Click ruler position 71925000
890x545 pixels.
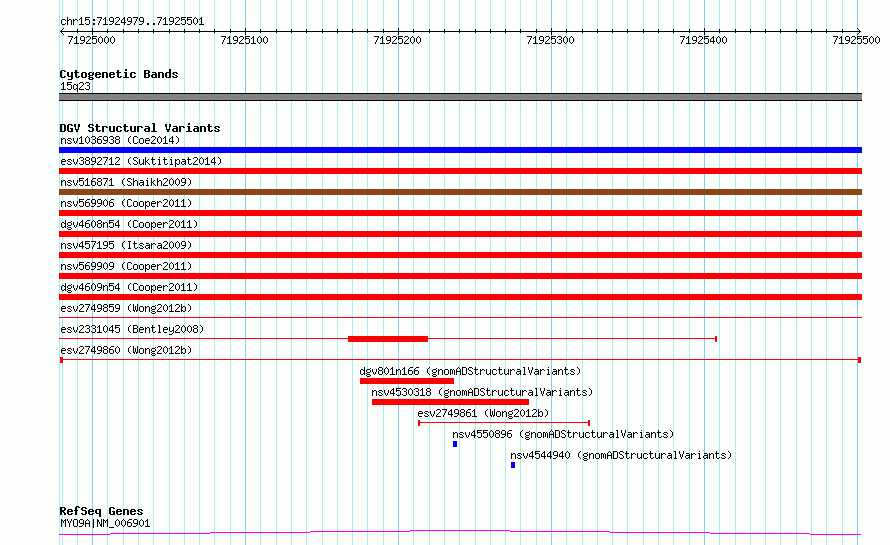[91, 40]
